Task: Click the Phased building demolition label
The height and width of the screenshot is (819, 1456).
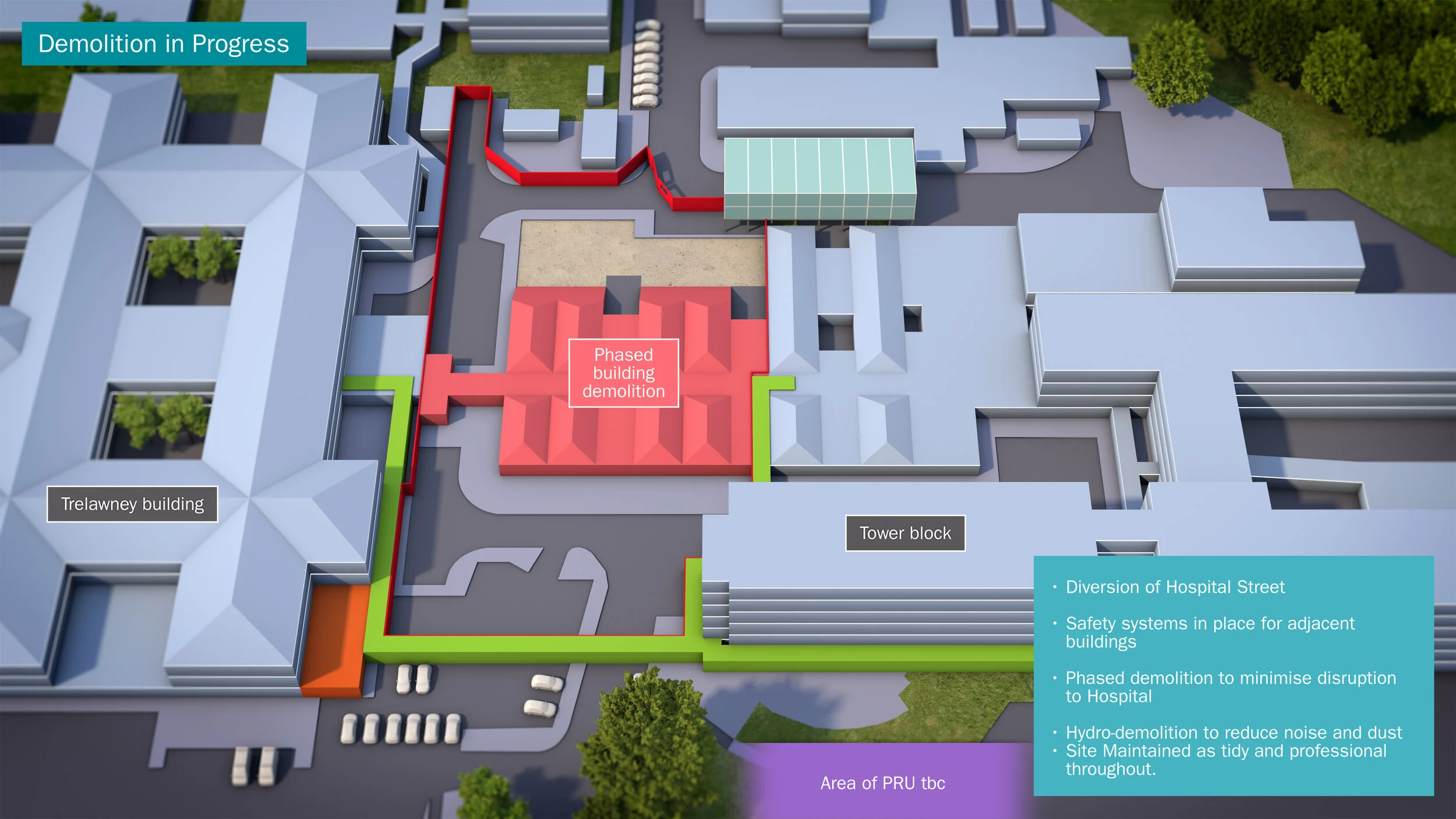Action: click(623, 373)
